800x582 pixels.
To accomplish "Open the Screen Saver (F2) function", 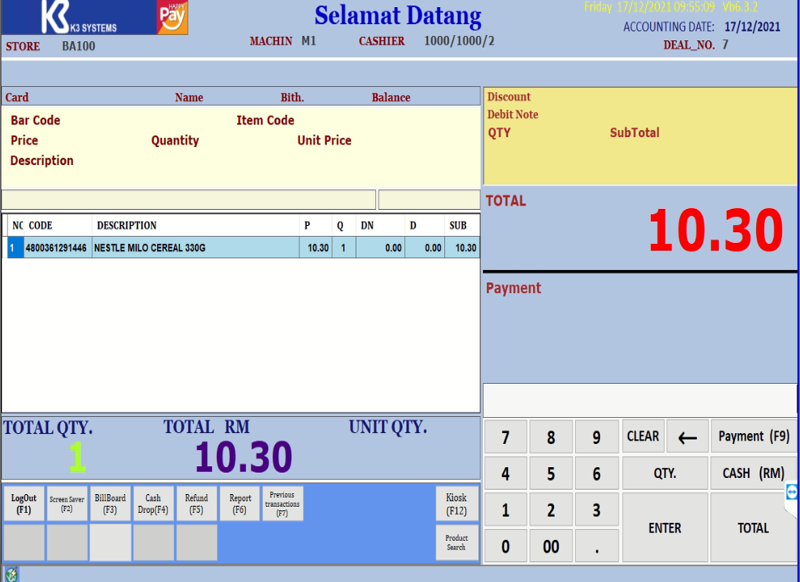I will pos(67,504).
